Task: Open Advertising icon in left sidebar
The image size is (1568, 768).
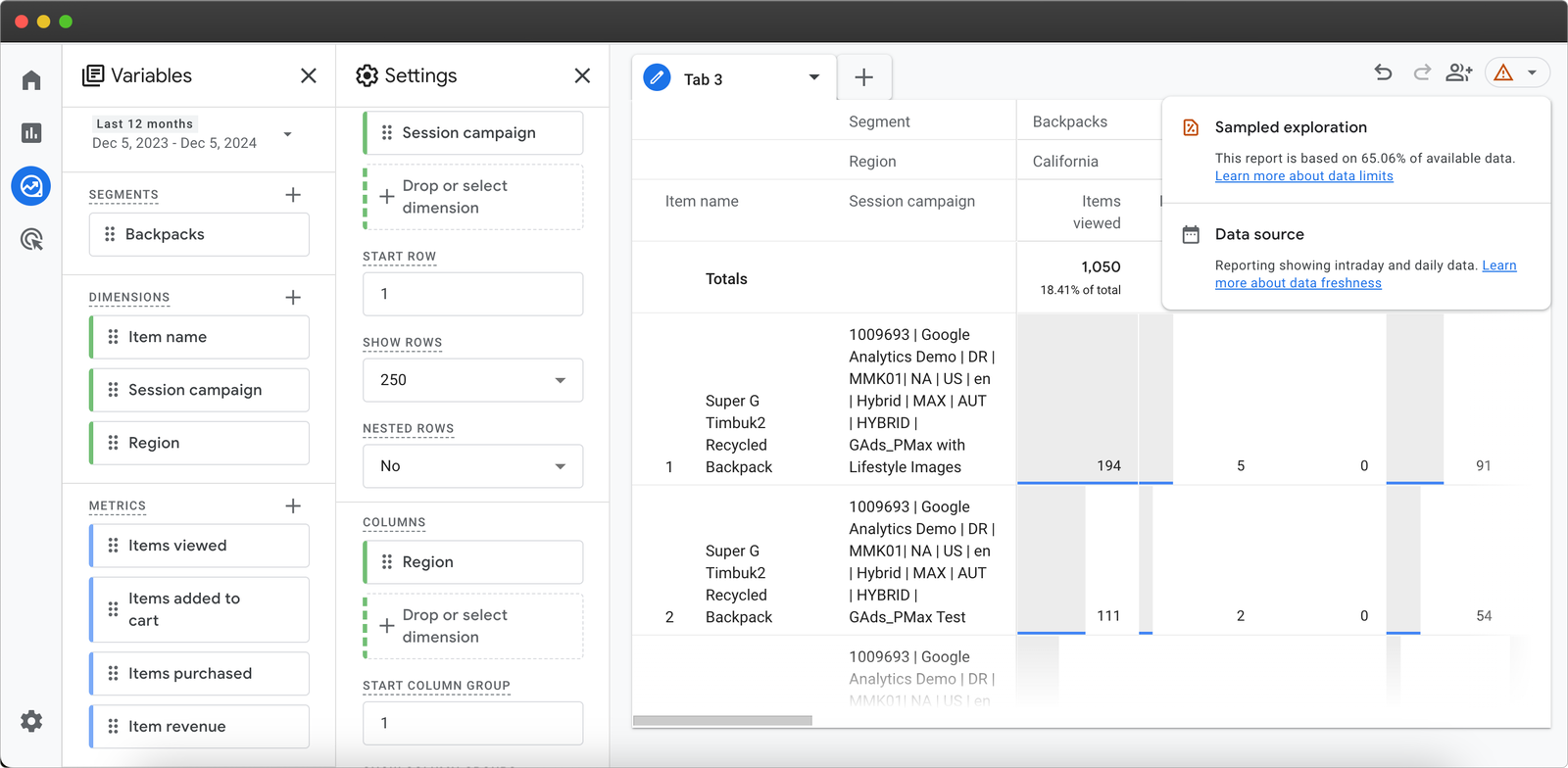Action: click(31, 239)
